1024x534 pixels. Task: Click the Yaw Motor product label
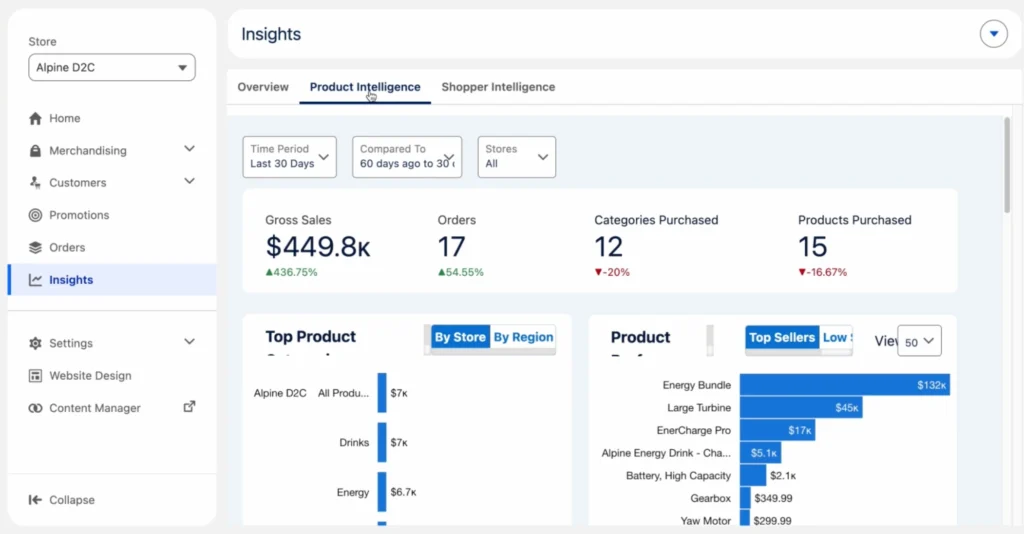coord(705,521)
